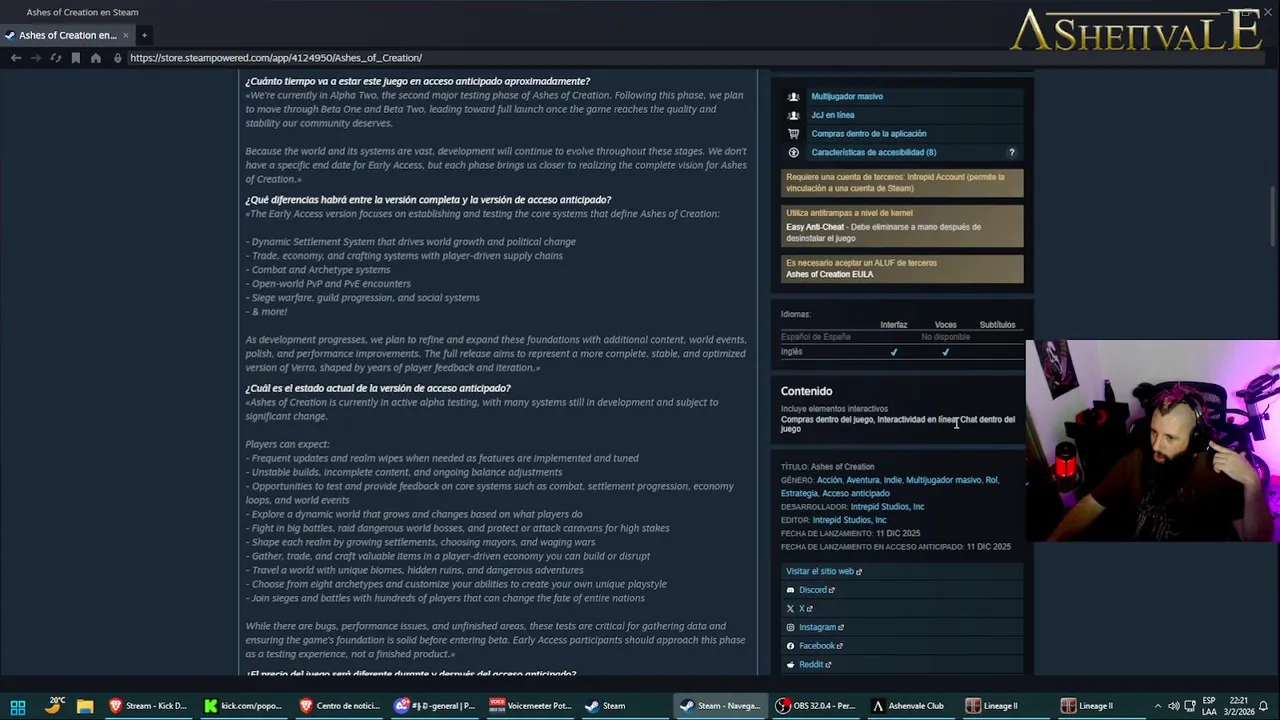Screen dimensions: 1280x720
Task: Close the Ashes of Creation tab
Action: pos(125,35)
